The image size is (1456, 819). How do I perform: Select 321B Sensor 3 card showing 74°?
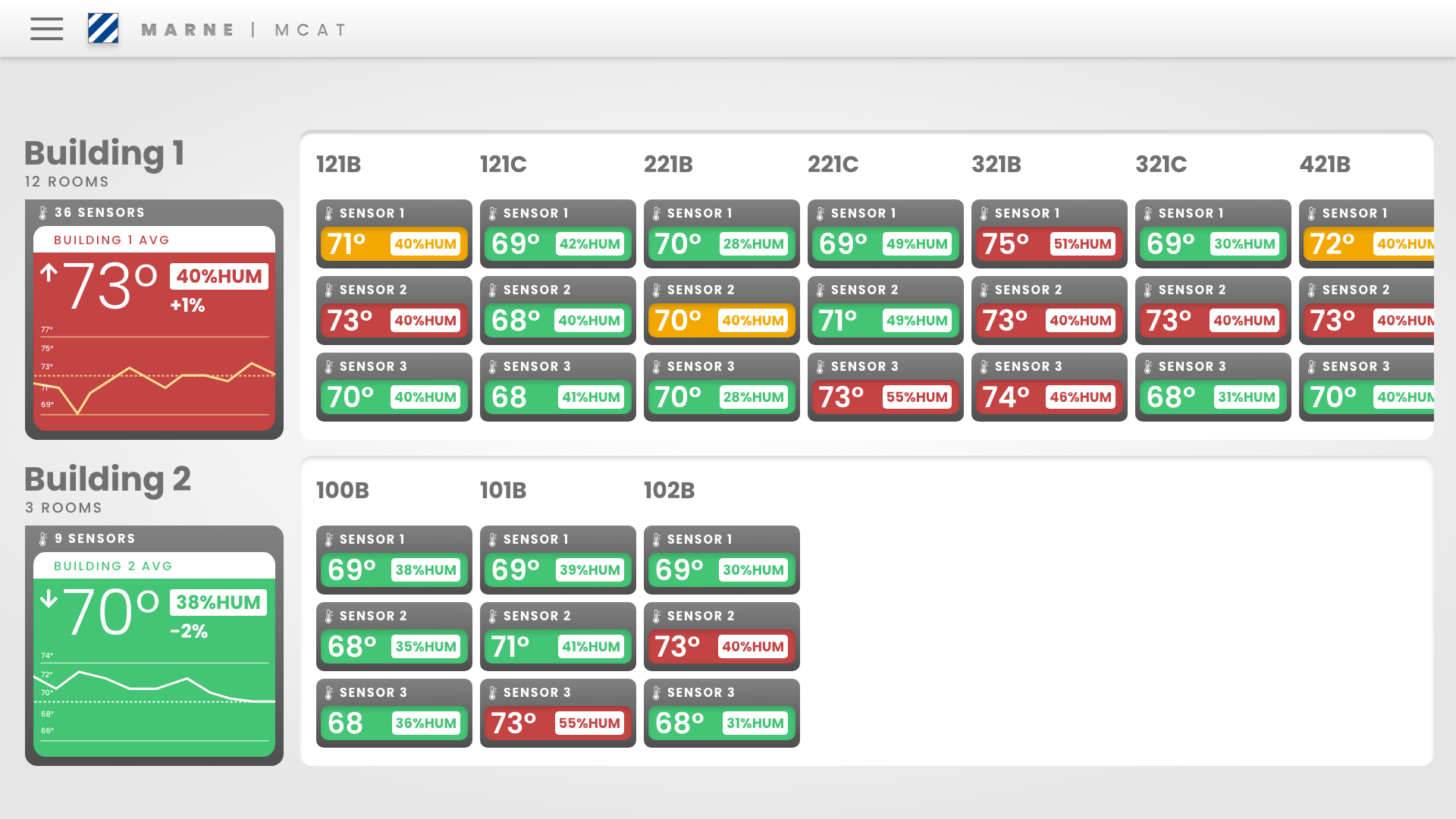[x=1050, y=387]
